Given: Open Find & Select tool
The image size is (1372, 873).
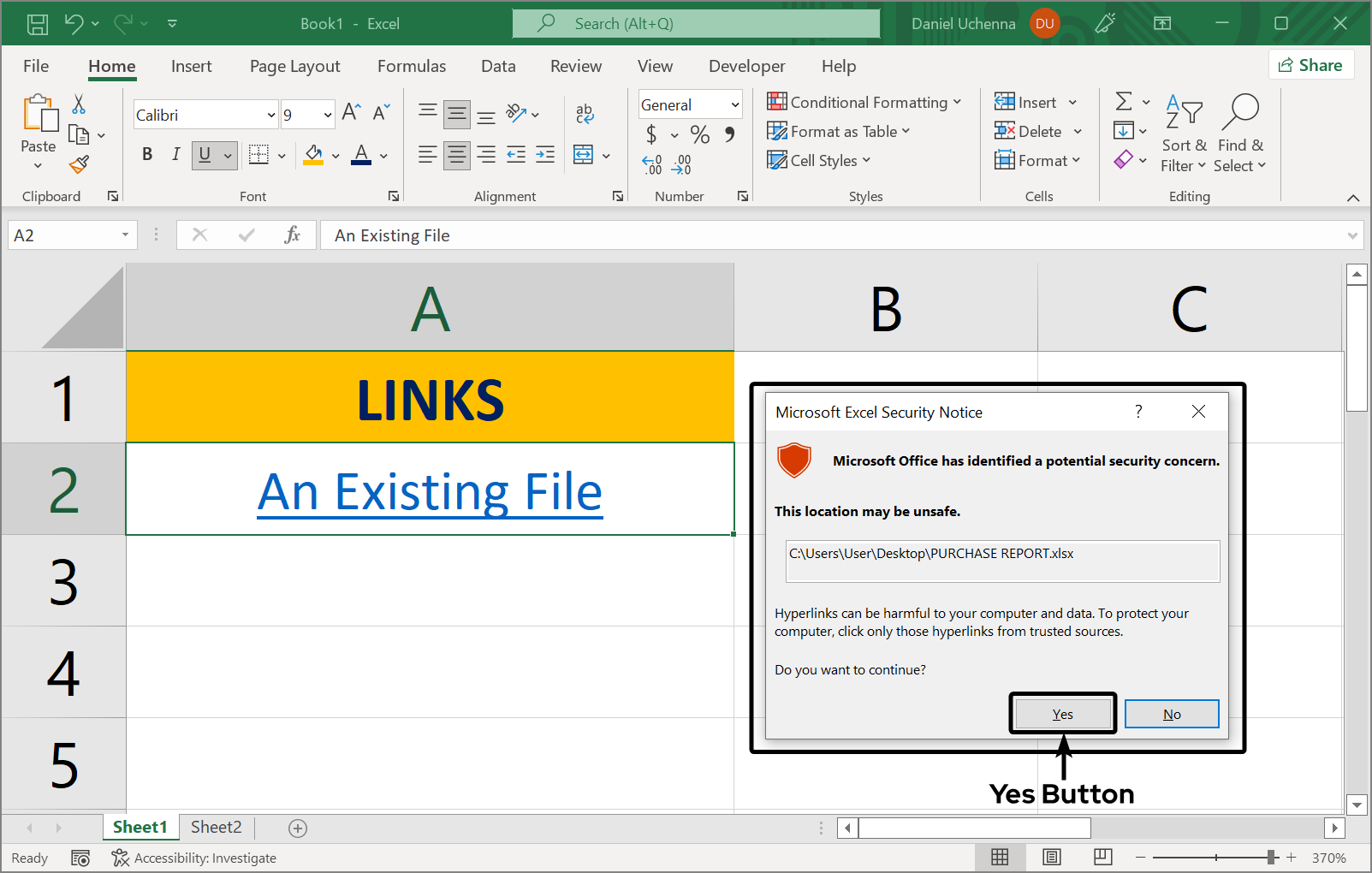Looking at the screenshot, I should coord(1240,134).
